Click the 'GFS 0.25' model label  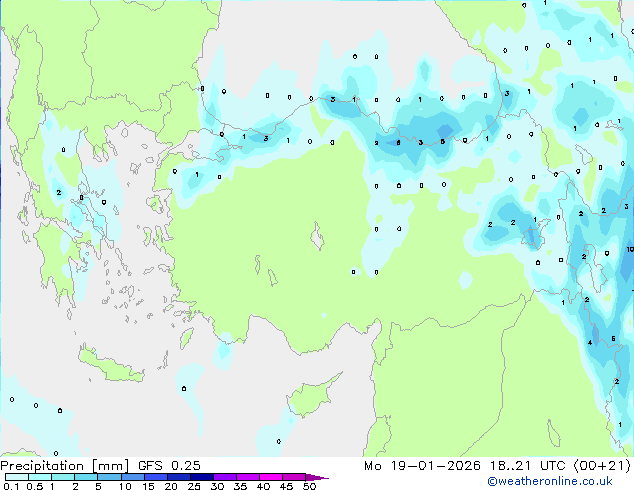coord(169,466)
